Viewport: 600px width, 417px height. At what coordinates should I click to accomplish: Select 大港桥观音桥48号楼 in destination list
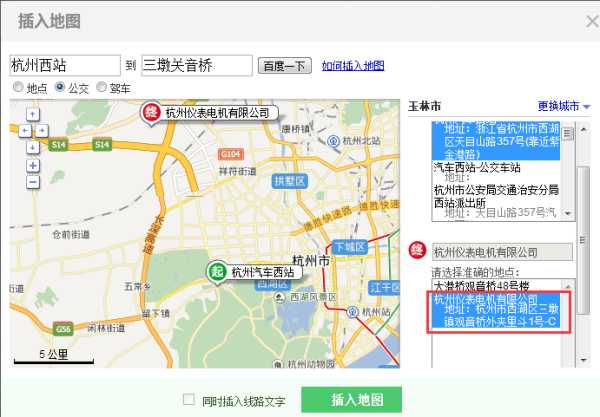(481, 286)
